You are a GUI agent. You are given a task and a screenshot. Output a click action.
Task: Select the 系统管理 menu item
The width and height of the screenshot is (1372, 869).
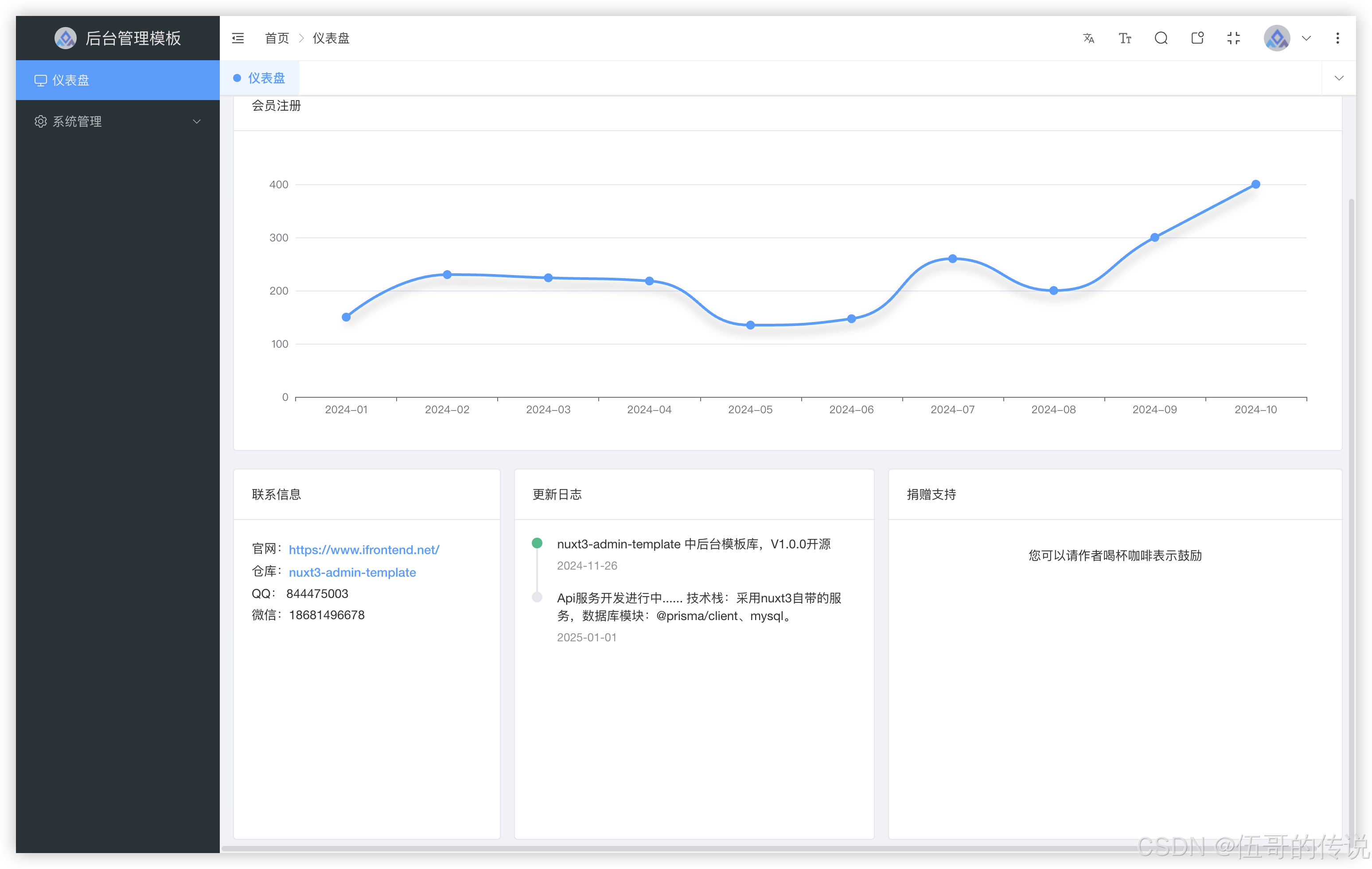77,121
